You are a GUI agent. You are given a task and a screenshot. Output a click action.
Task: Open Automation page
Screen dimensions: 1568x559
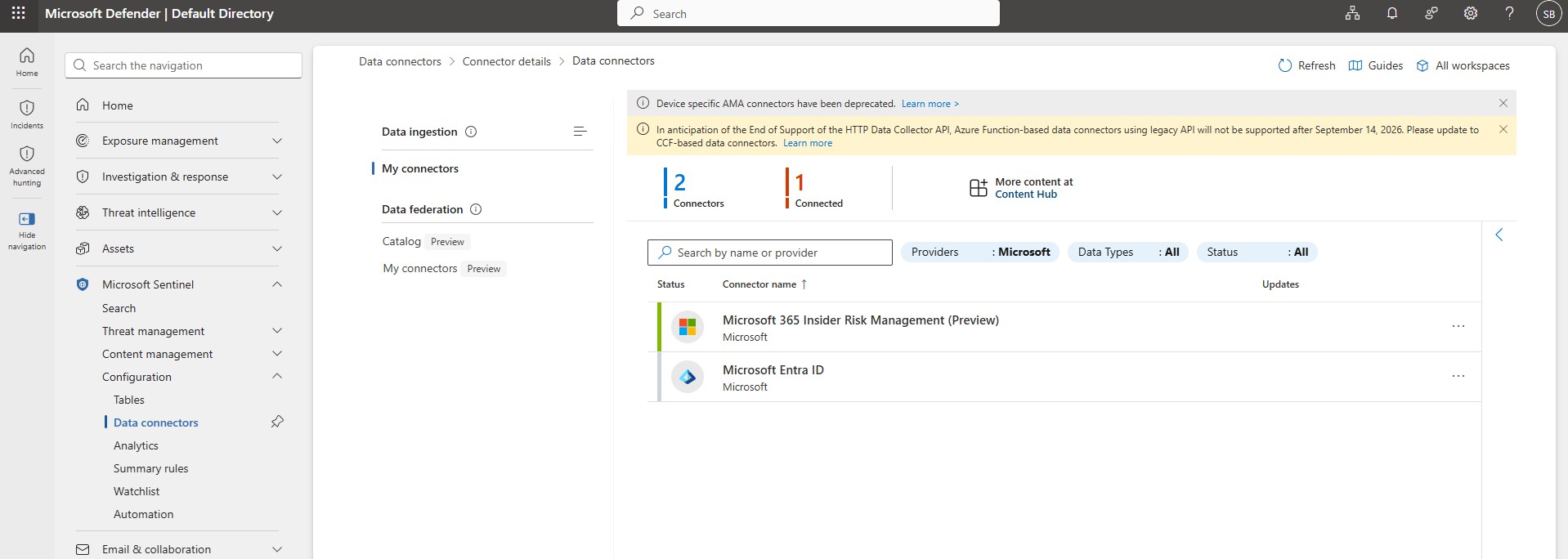143,514
